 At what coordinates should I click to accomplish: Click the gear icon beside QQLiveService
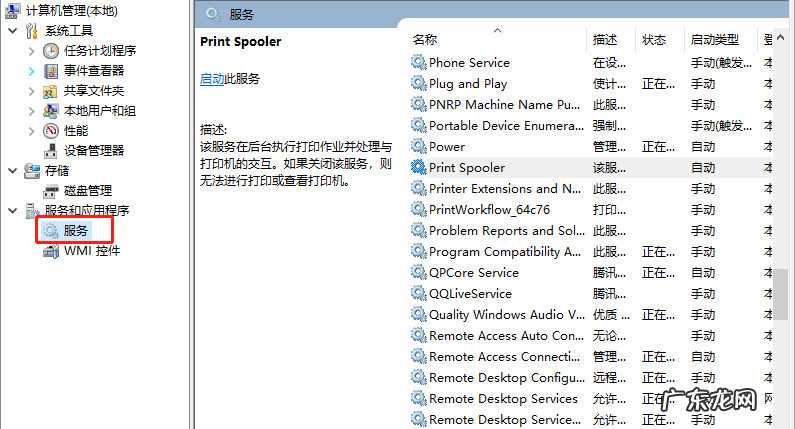(x=418, y=294)
